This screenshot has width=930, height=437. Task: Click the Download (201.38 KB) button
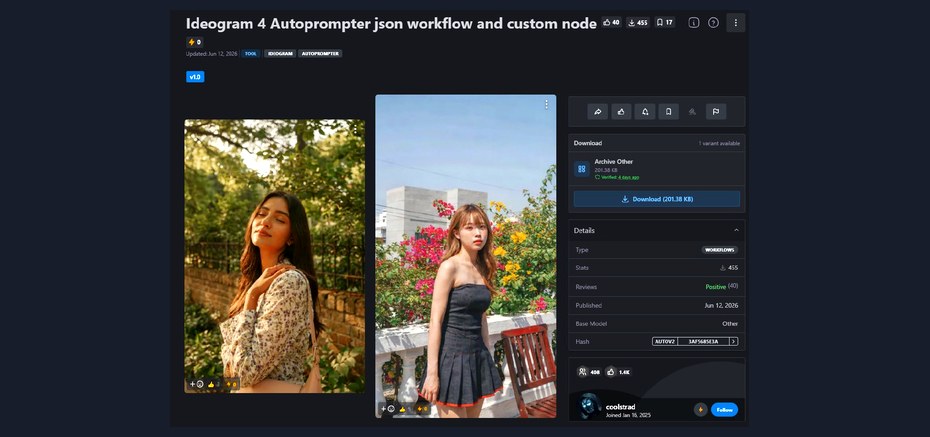[x=657, y=199]
